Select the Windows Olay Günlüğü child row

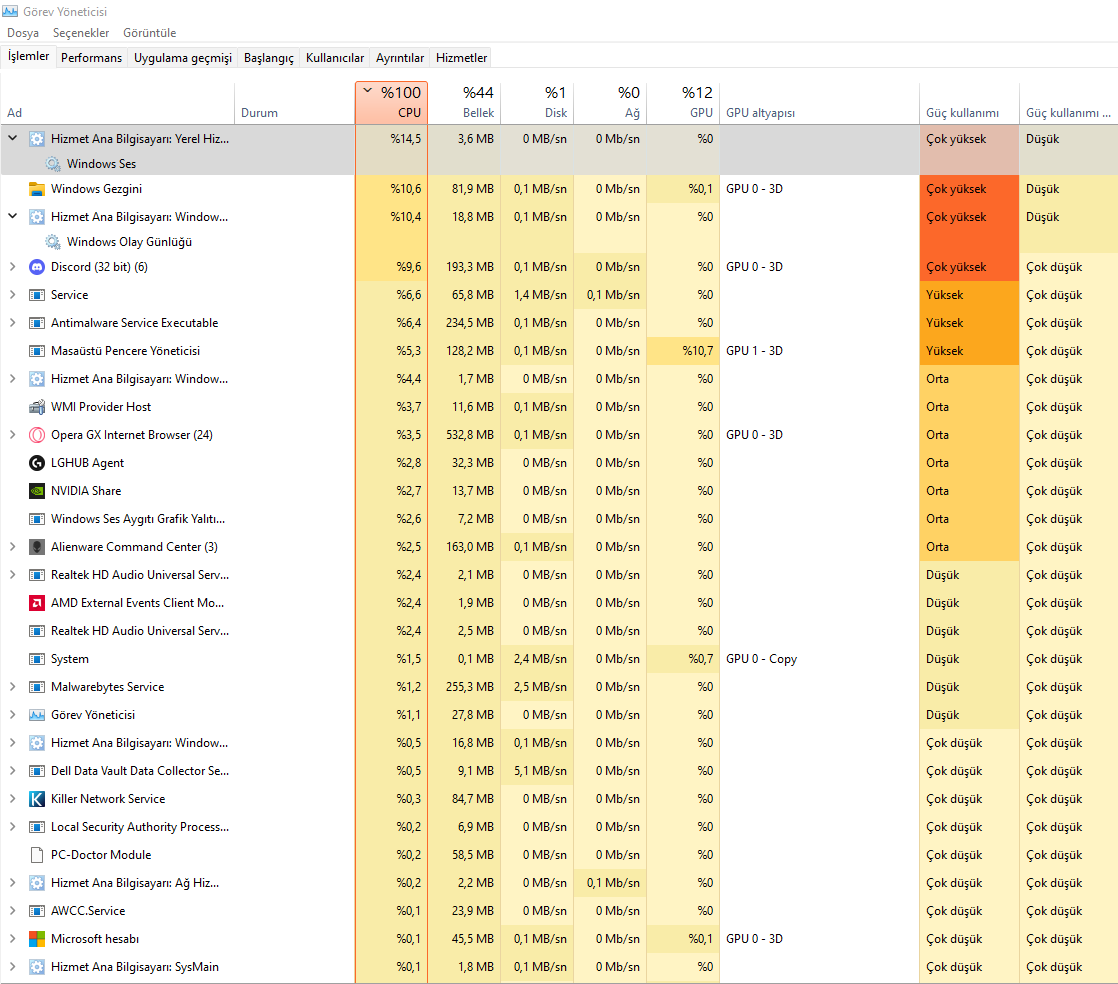coord(559,242)
